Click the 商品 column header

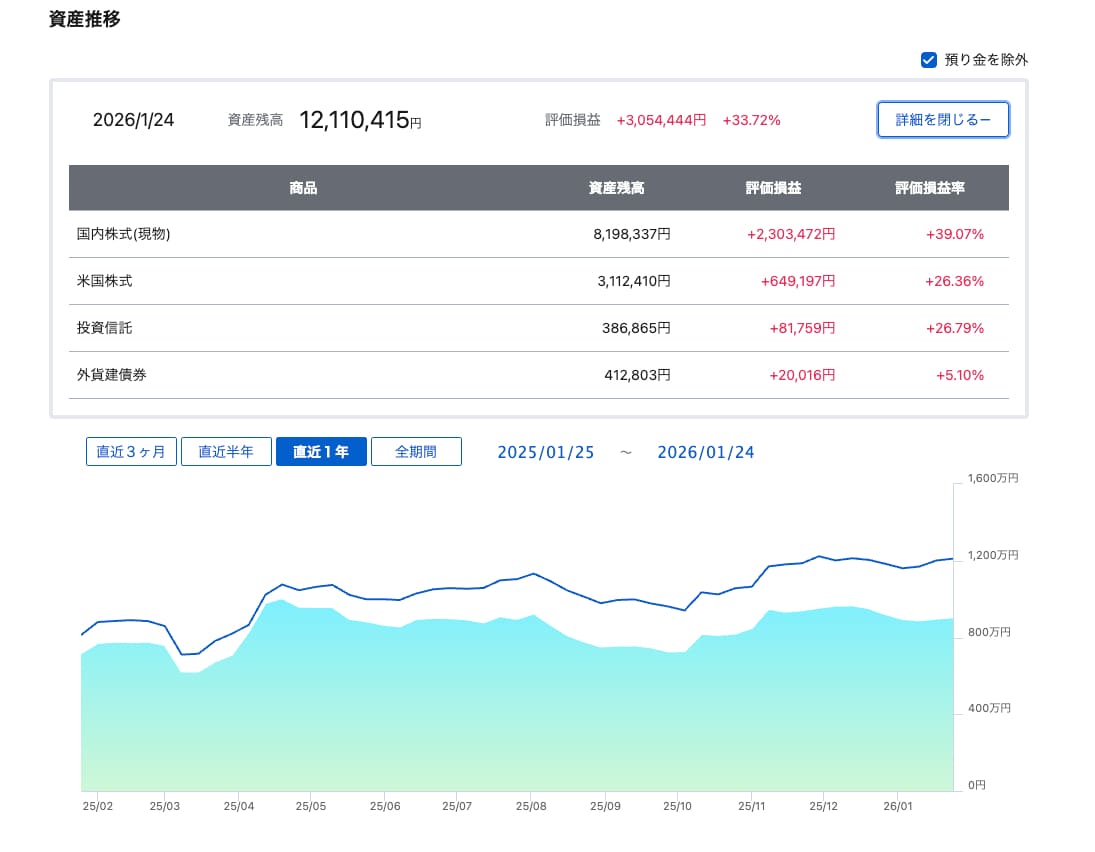303,188
